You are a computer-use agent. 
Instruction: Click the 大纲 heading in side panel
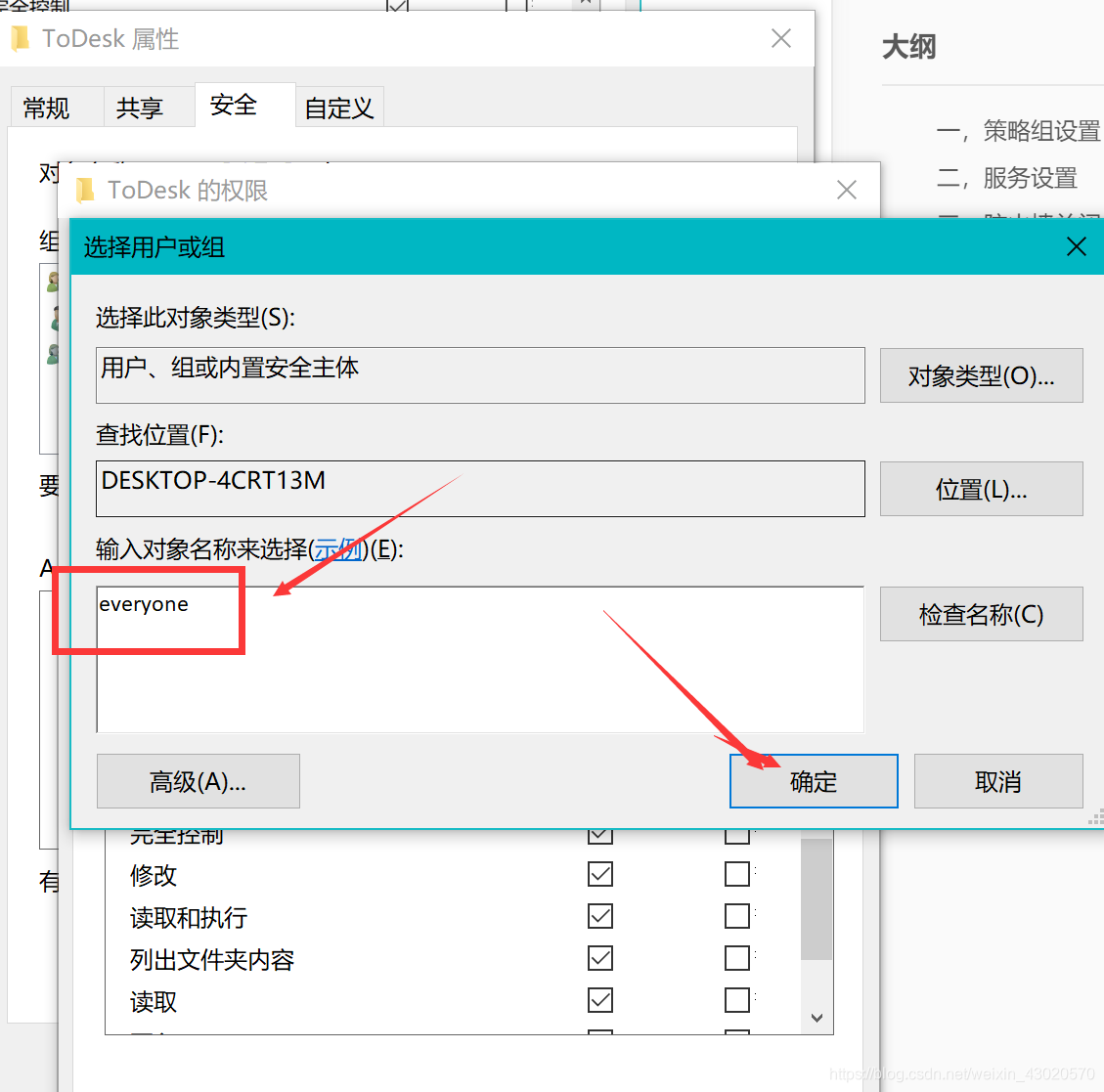click(909, 47)
